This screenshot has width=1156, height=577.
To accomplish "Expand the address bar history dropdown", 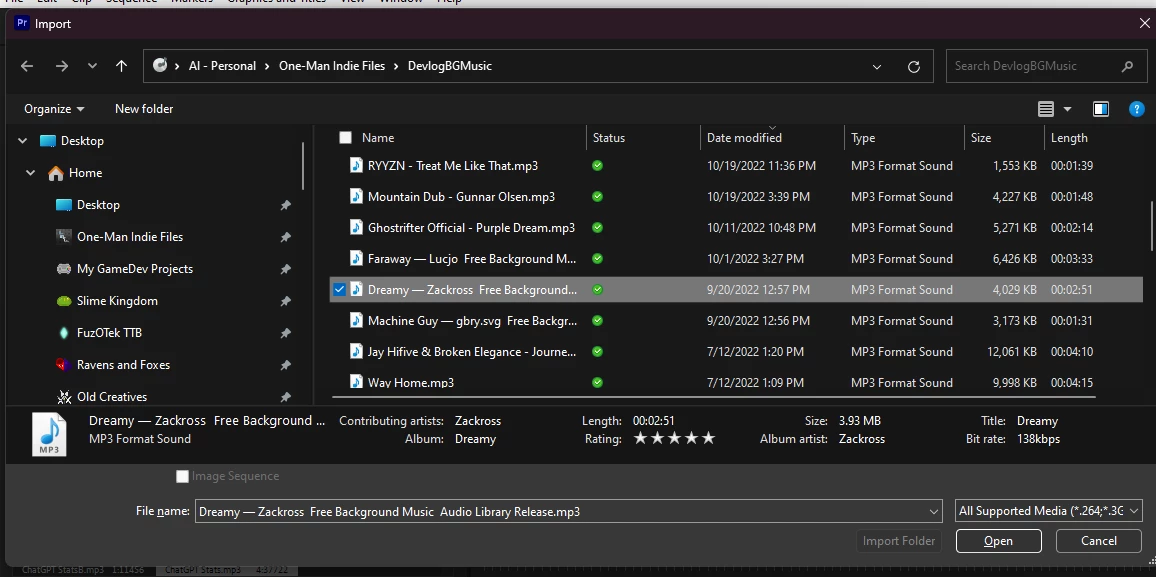I will coord(877,66).
